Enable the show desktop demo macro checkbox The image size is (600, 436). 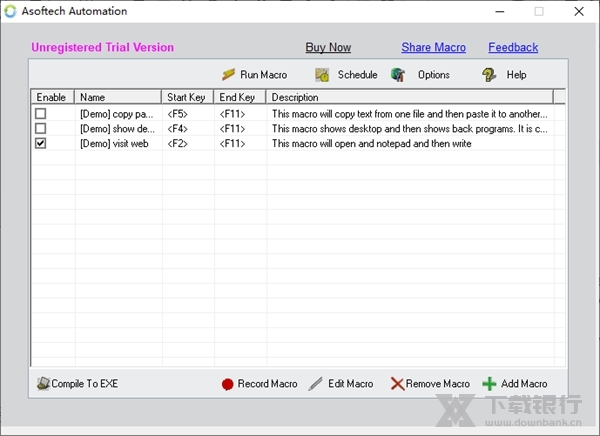[x=41, y=129]
